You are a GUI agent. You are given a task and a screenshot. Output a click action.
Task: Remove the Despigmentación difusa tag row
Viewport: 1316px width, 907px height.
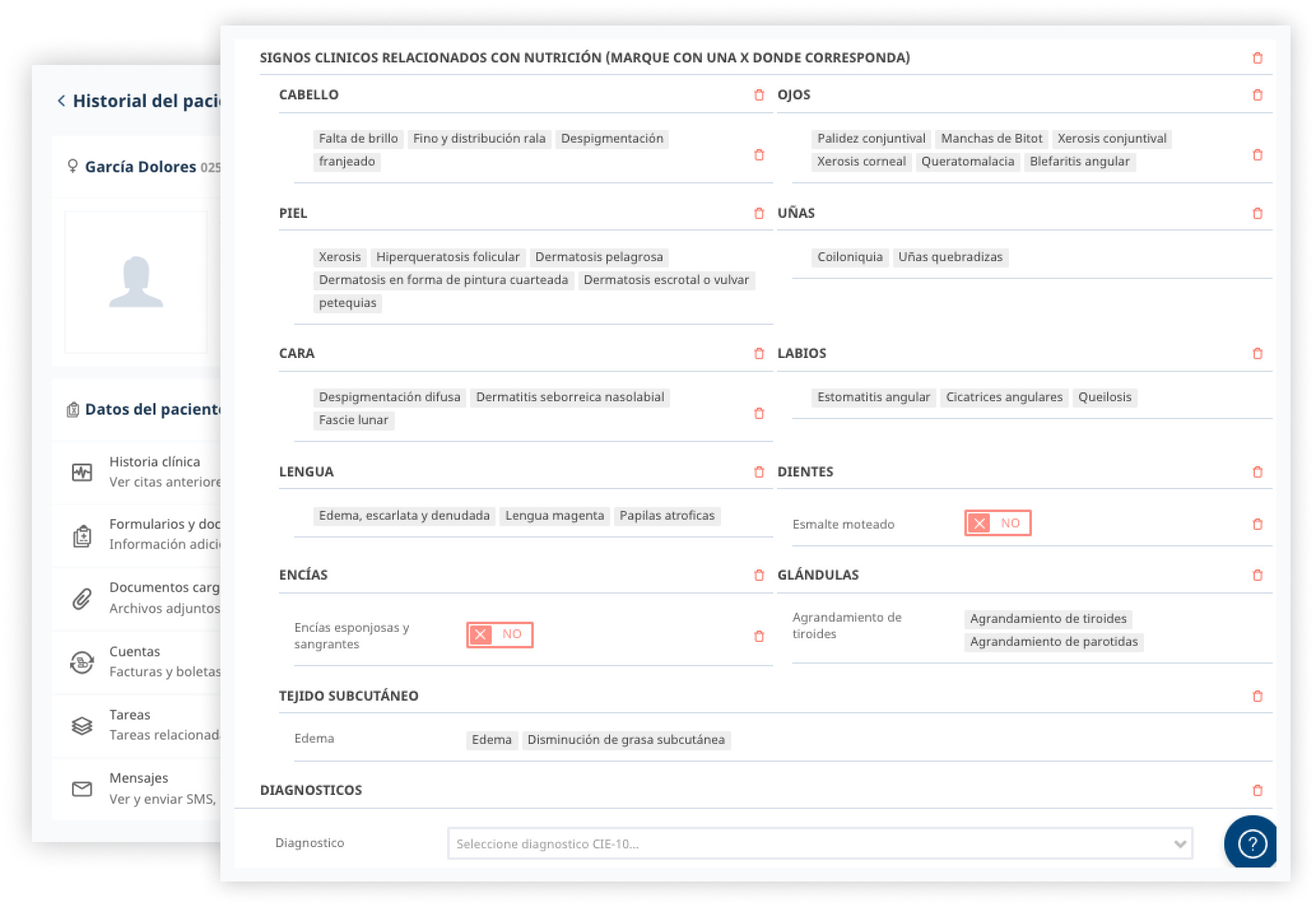point(759,413)
